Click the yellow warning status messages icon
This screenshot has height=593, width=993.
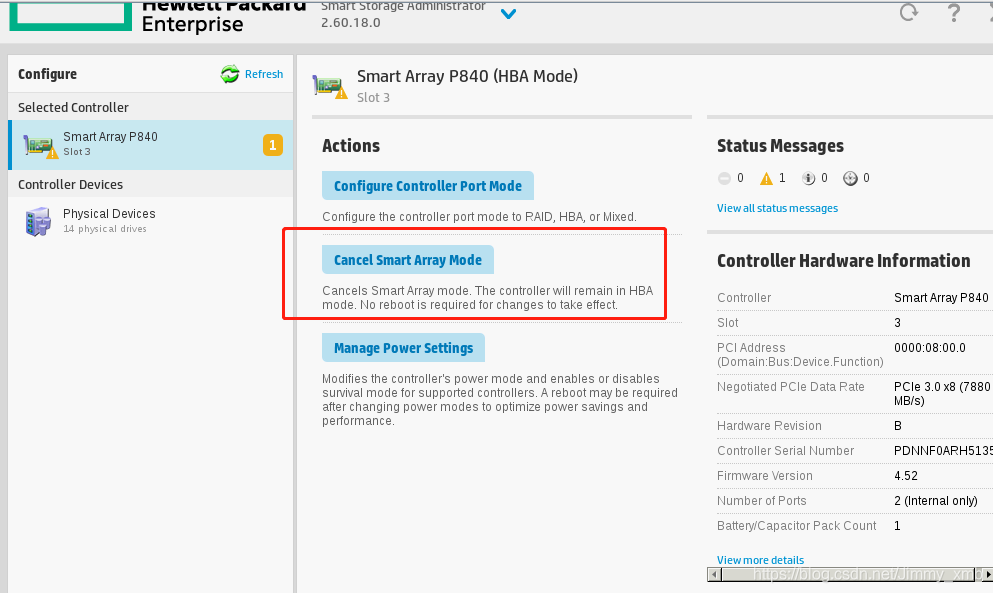[x=766, y=179]
